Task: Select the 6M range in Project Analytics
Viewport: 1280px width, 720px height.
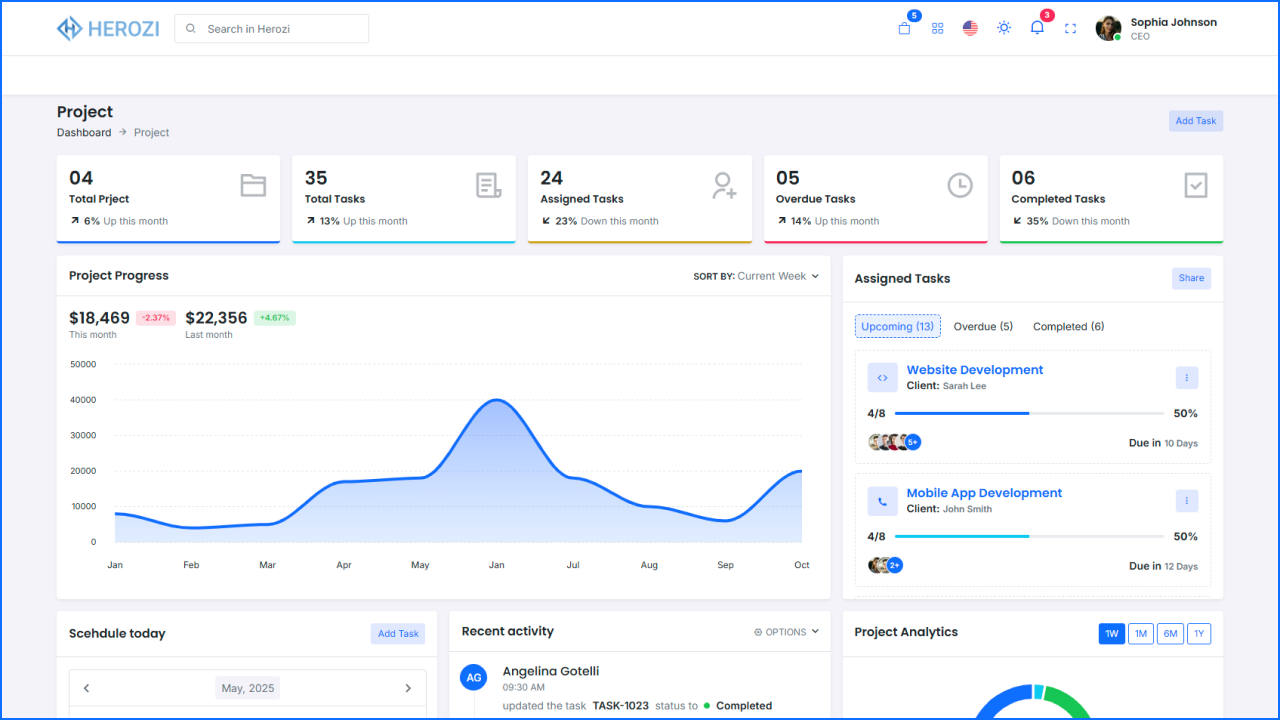Action: (x=1169, y=633)
